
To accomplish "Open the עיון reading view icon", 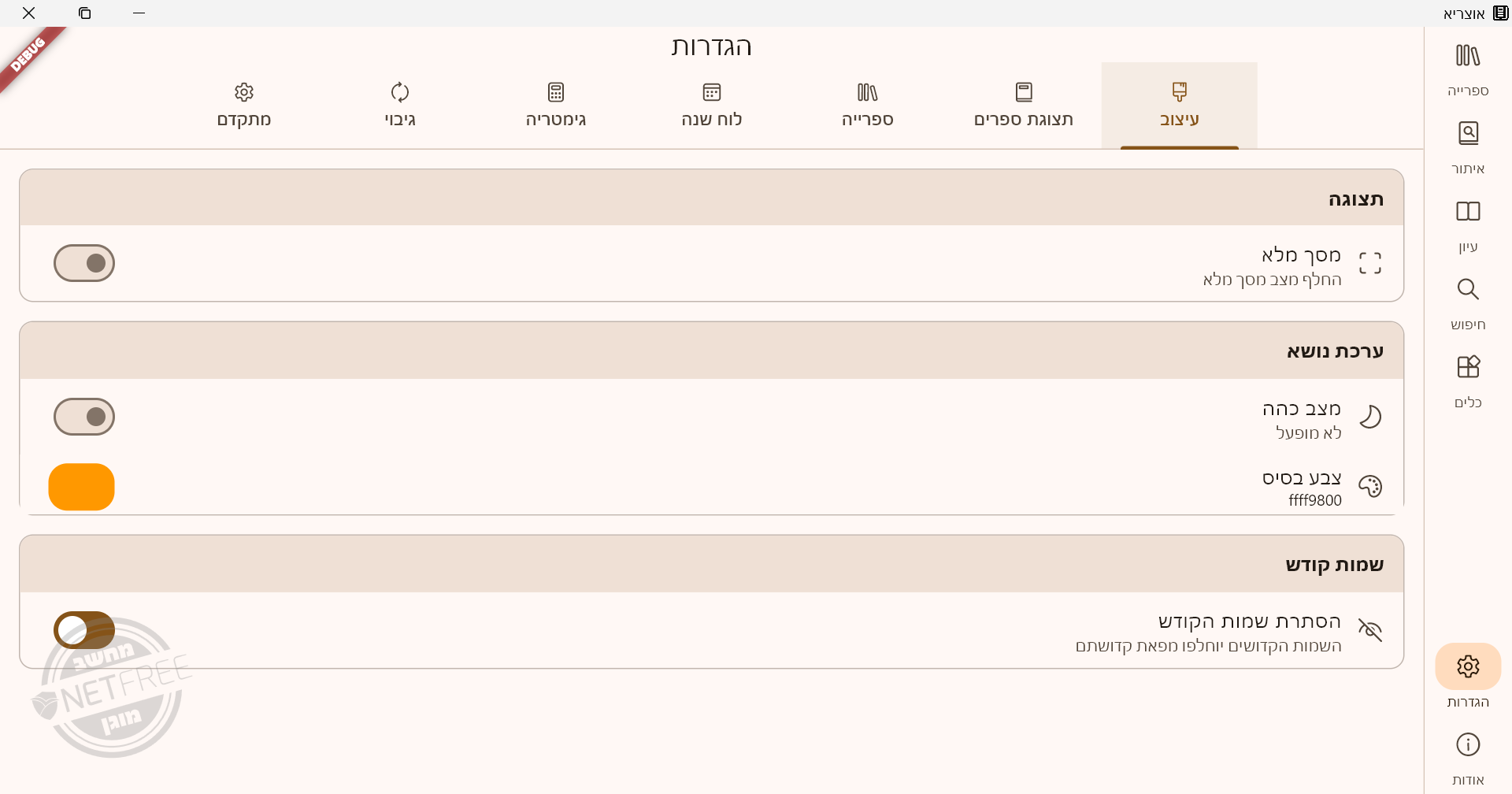I will point(1467,224).
